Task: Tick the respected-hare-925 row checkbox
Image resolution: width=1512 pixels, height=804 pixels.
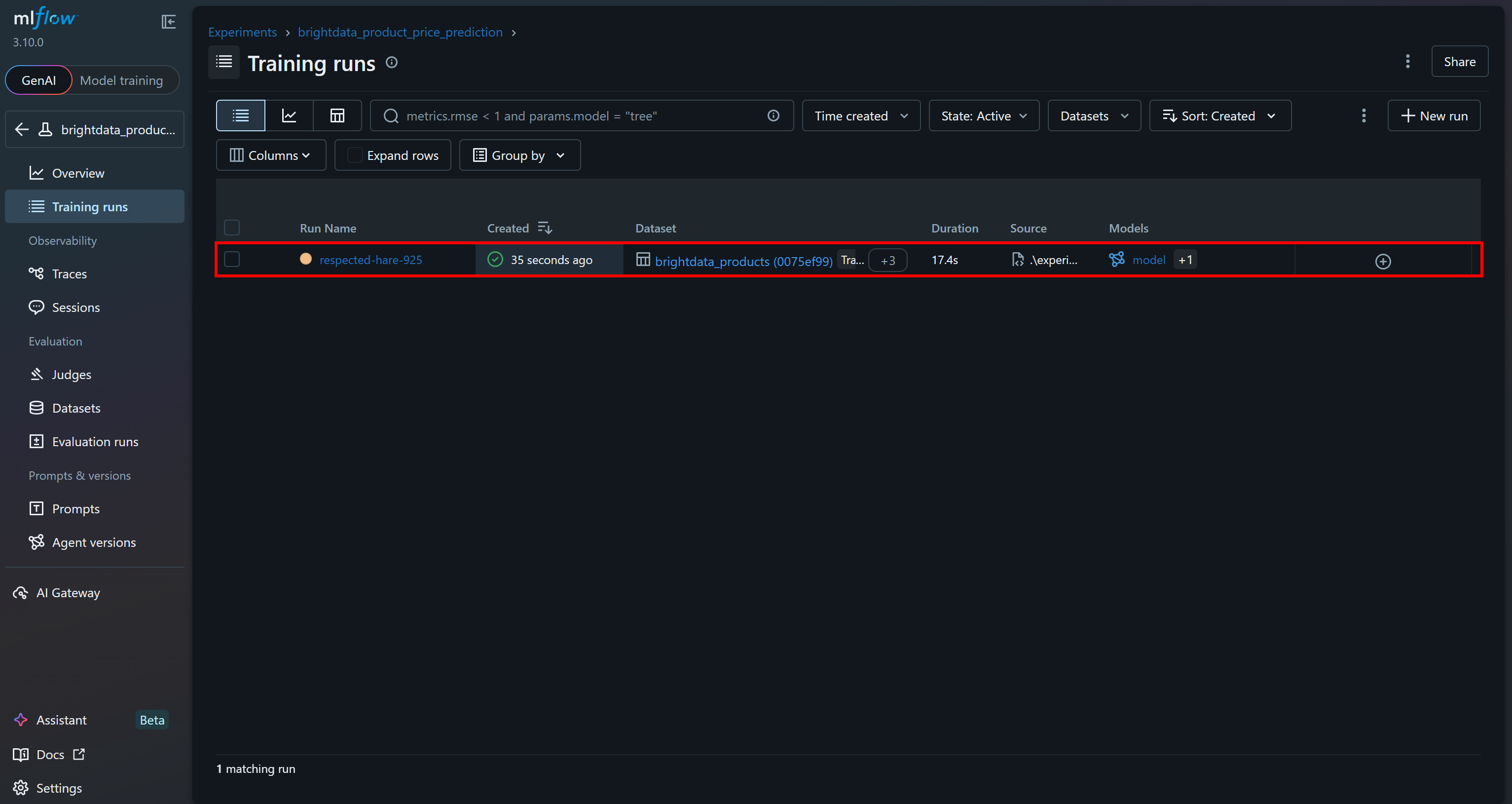Action: pos(232,259)
